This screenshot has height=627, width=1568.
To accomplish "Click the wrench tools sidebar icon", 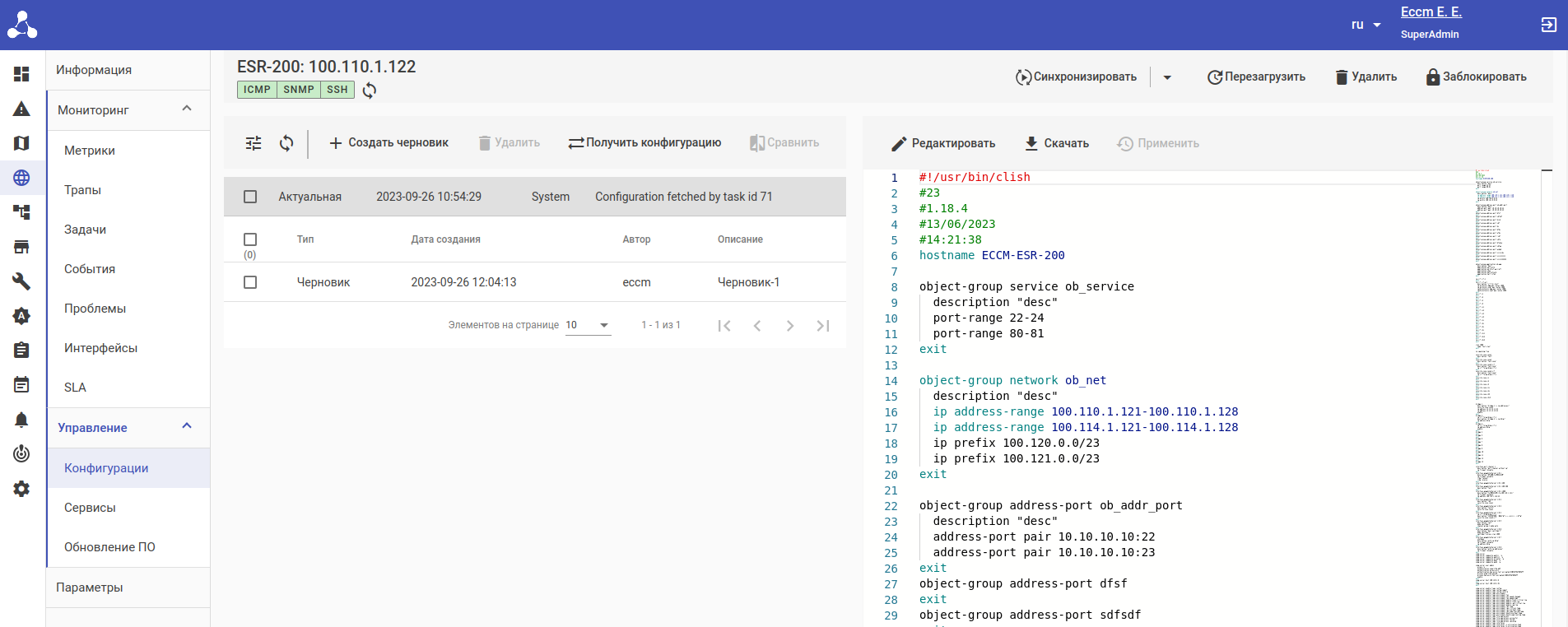I will pos(21,281).
